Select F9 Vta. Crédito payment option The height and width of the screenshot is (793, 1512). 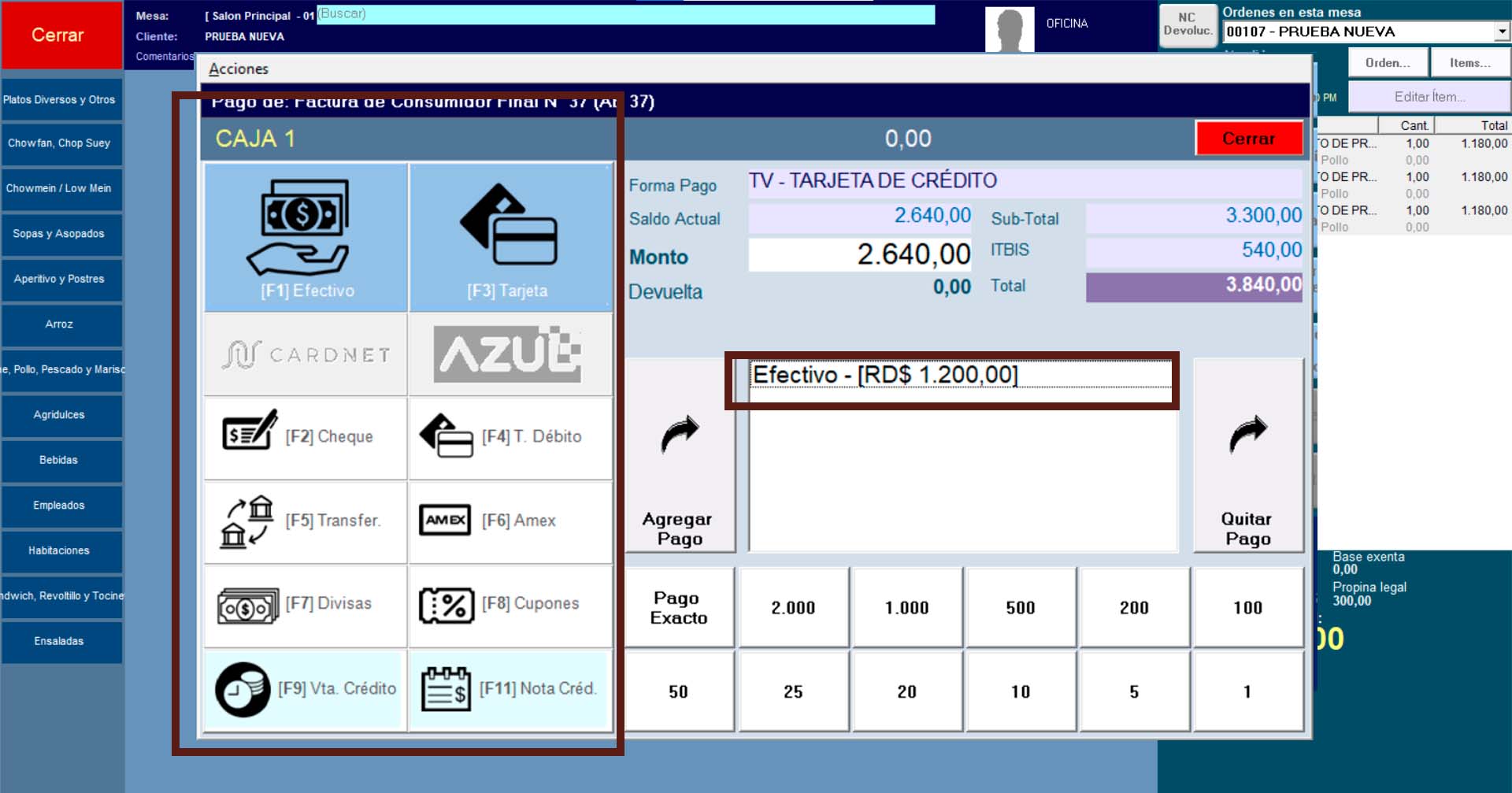306,689
